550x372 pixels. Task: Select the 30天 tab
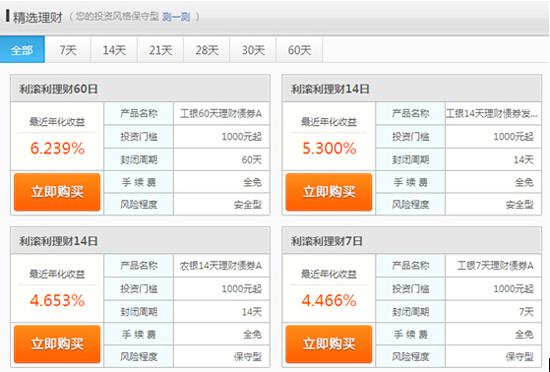pos(253,50)
